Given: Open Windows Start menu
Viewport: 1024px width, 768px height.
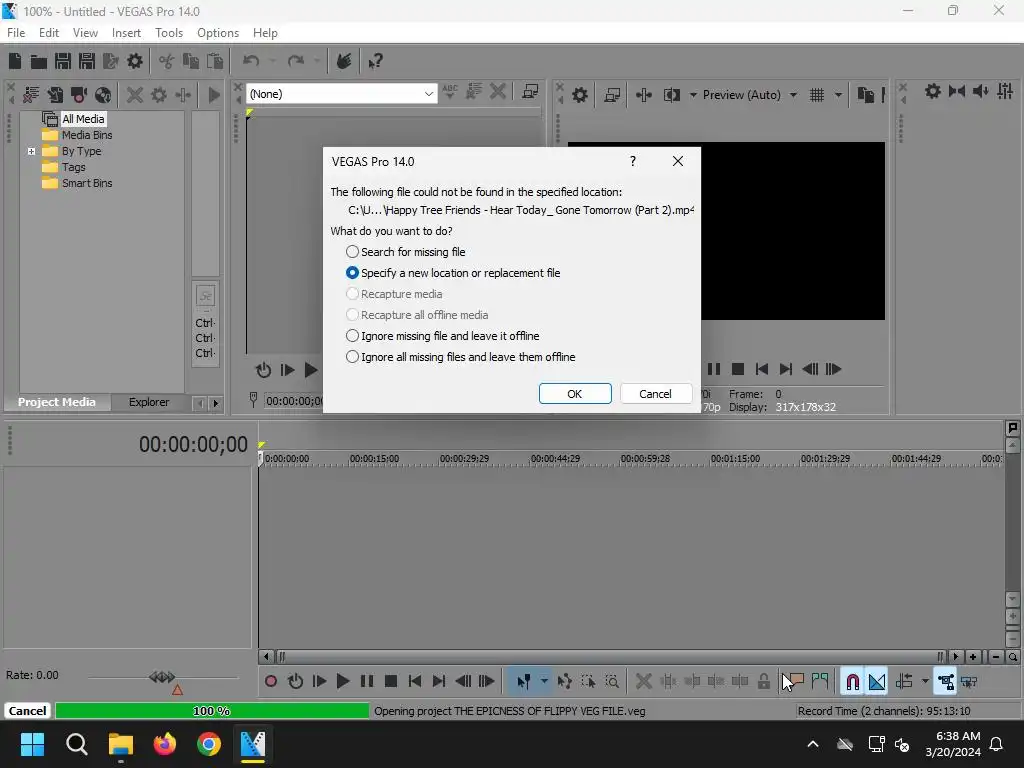Looking at the screenshot, I should point(32,744).
